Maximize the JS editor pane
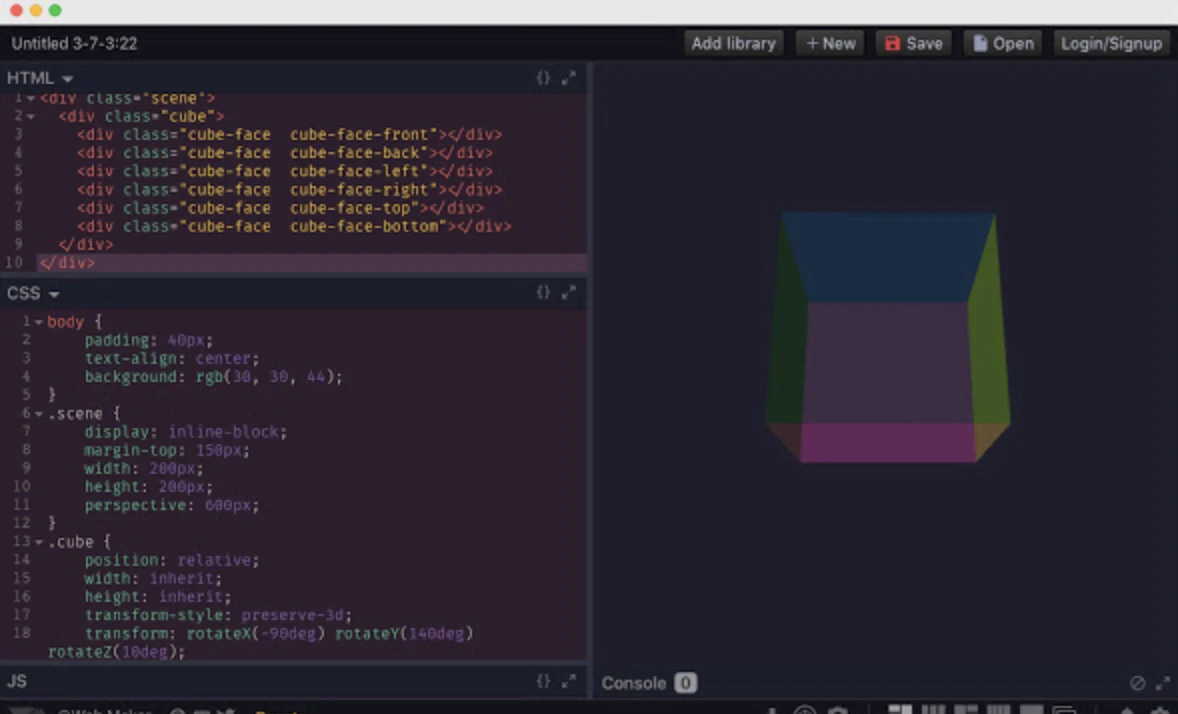Viewport: 1178px width, 714px height. coord(569,681)
